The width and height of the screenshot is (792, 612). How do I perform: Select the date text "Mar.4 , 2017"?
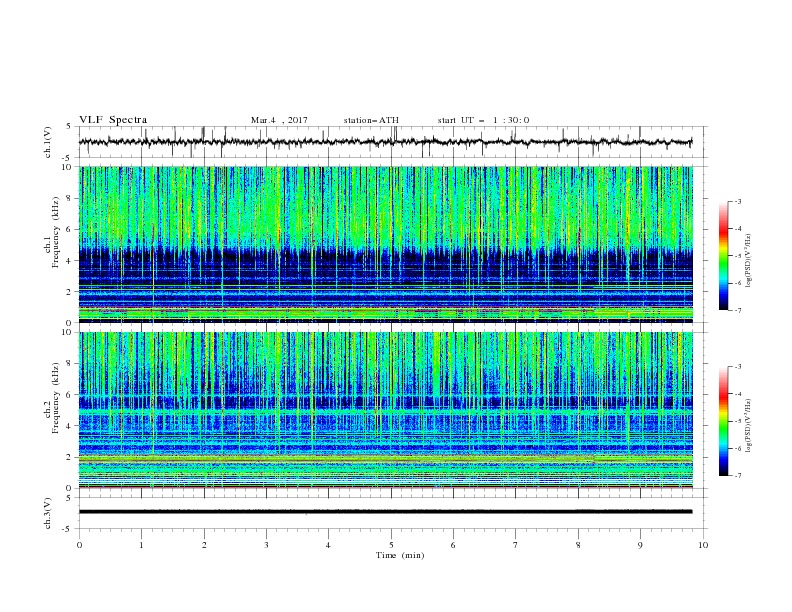(279, 120)
